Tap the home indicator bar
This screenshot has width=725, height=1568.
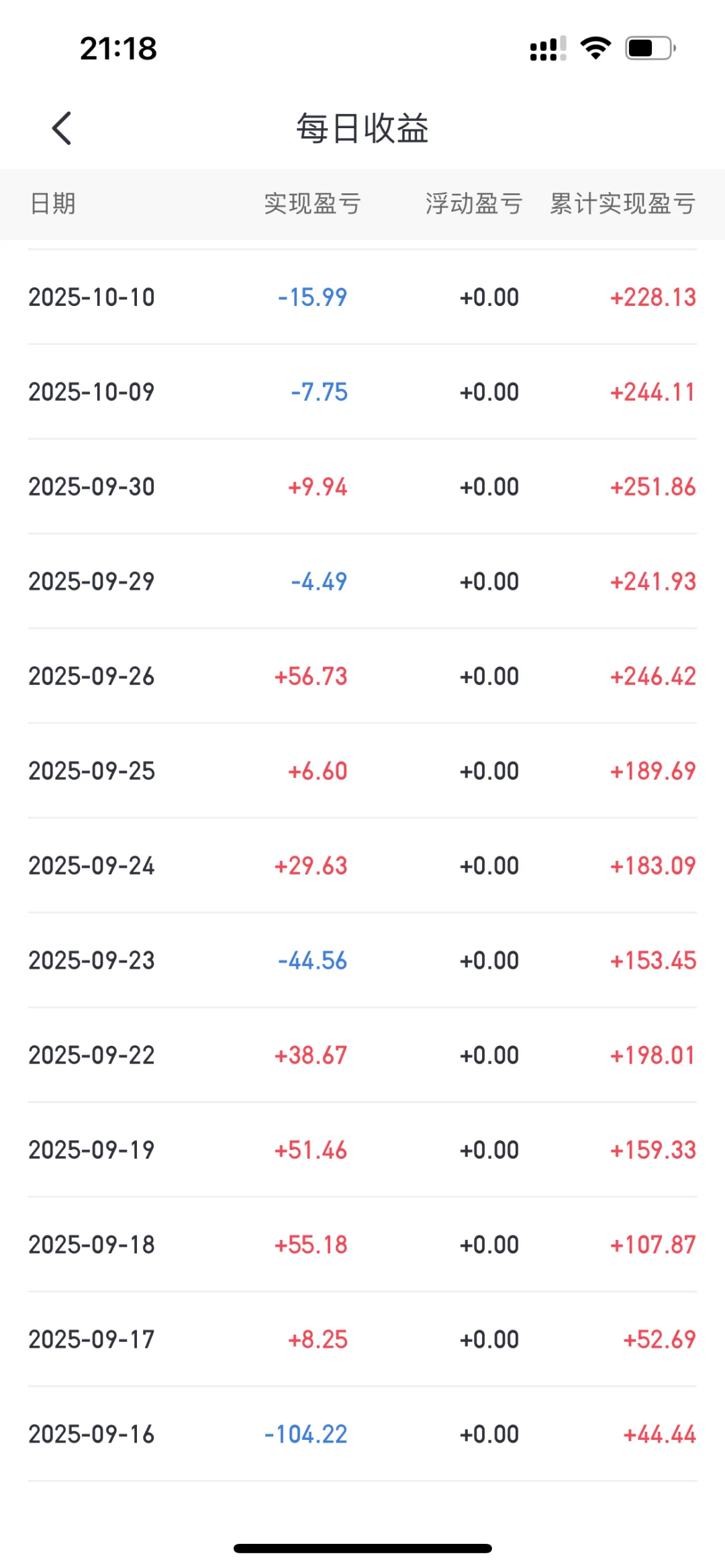[x=362, y=1549]
